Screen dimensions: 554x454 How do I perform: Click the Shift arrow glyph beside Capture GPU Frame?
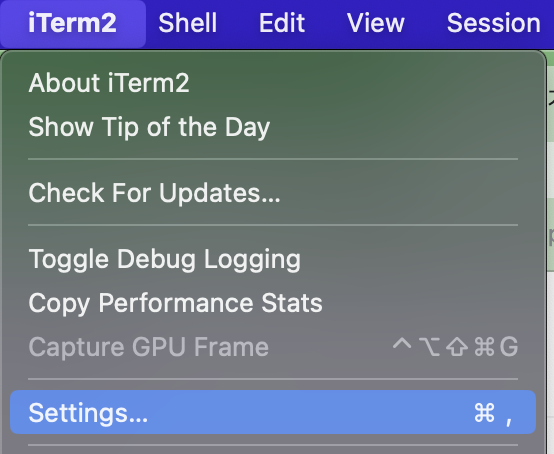point(457,347)
